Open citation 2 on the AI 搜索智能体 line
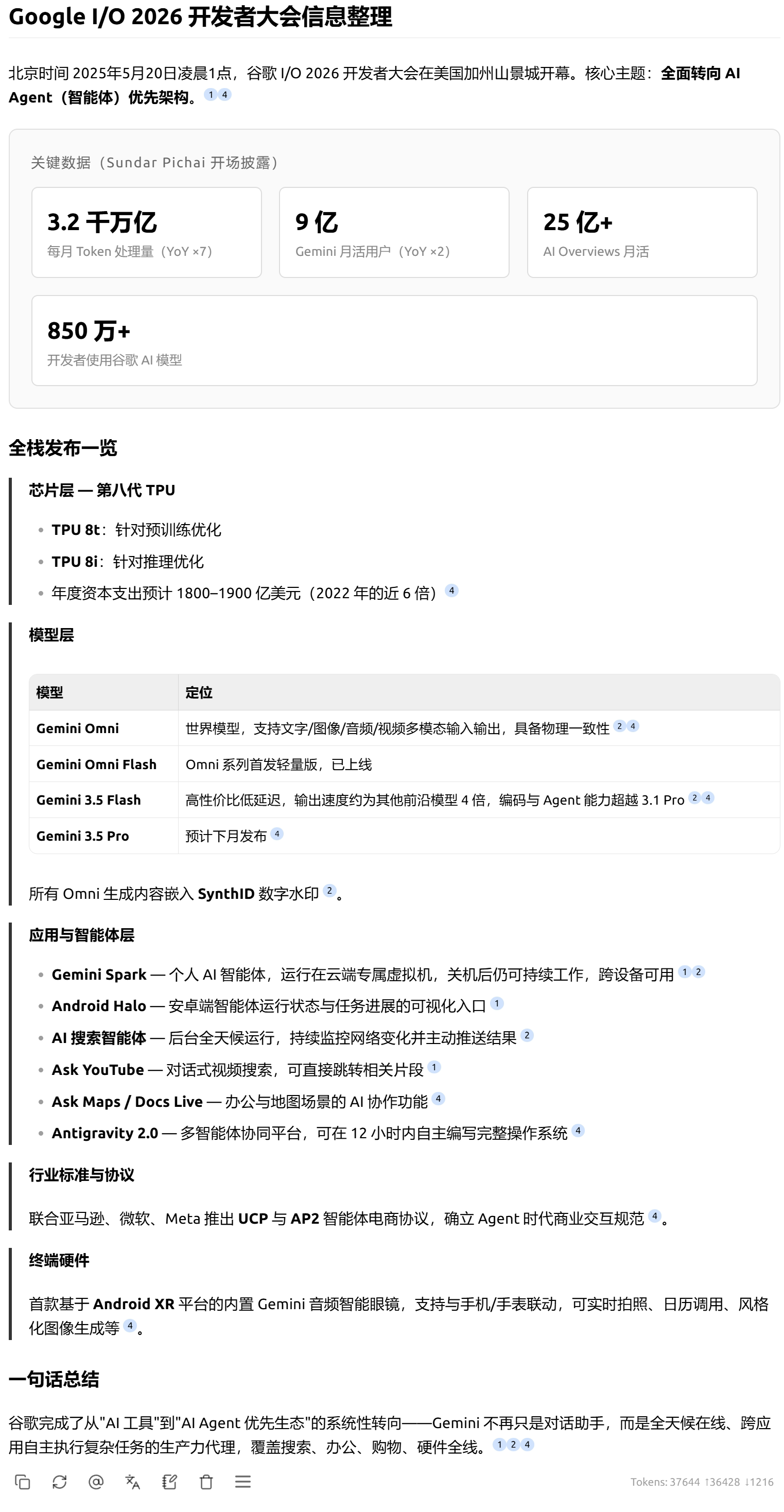The width and height of the screenshot is (784, 1512). coord(527,1035)
